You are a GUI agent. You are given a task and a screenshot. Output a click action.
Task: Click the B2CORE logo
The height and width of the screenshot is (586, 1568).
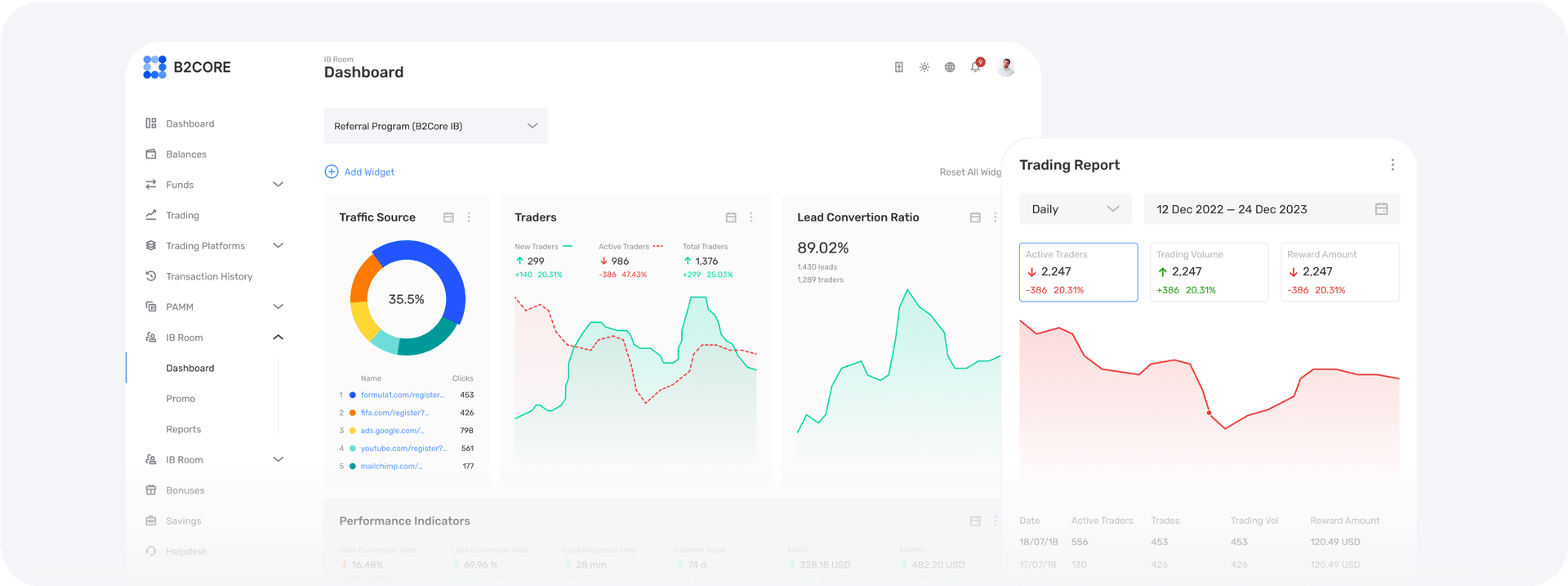[x=187, y=67]
